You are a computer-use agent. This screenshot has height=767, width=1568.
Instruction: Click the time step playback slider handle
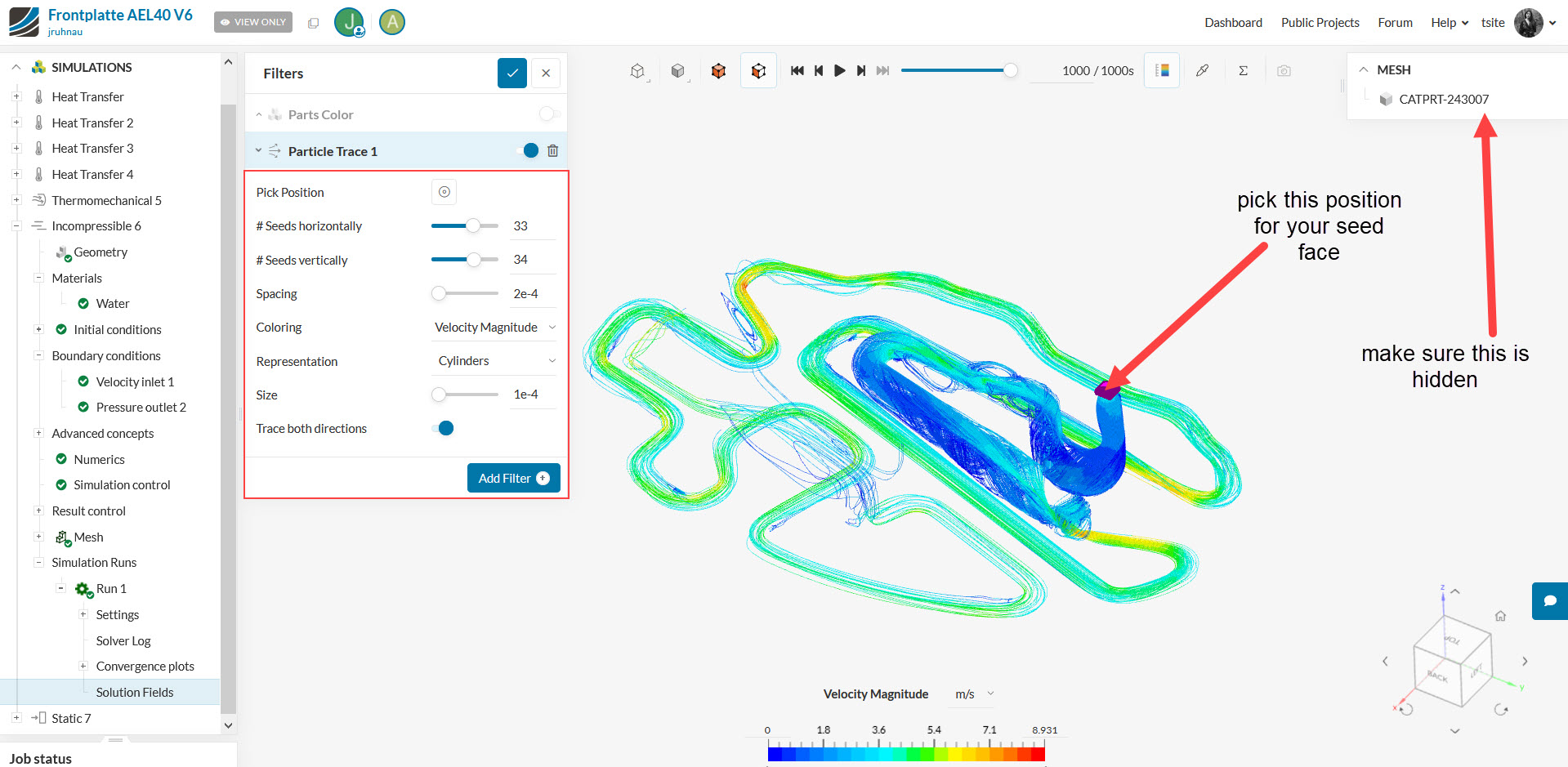[1011, 70]
